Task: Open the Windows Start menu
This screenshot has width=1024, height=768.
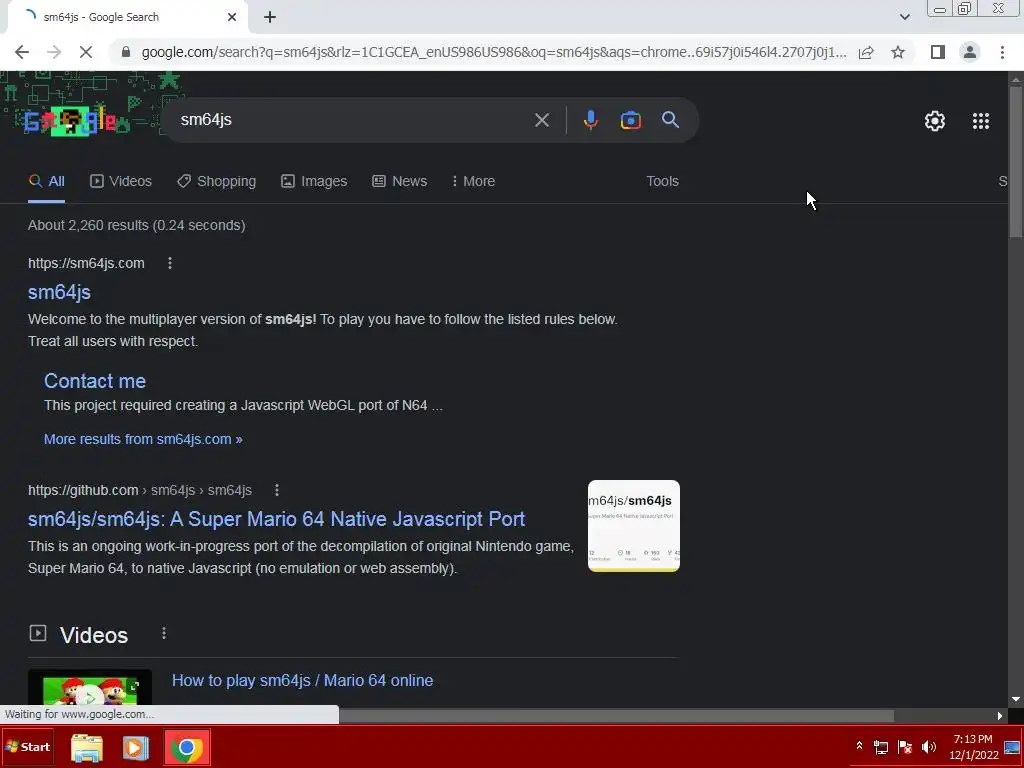Action: point(27,746)
